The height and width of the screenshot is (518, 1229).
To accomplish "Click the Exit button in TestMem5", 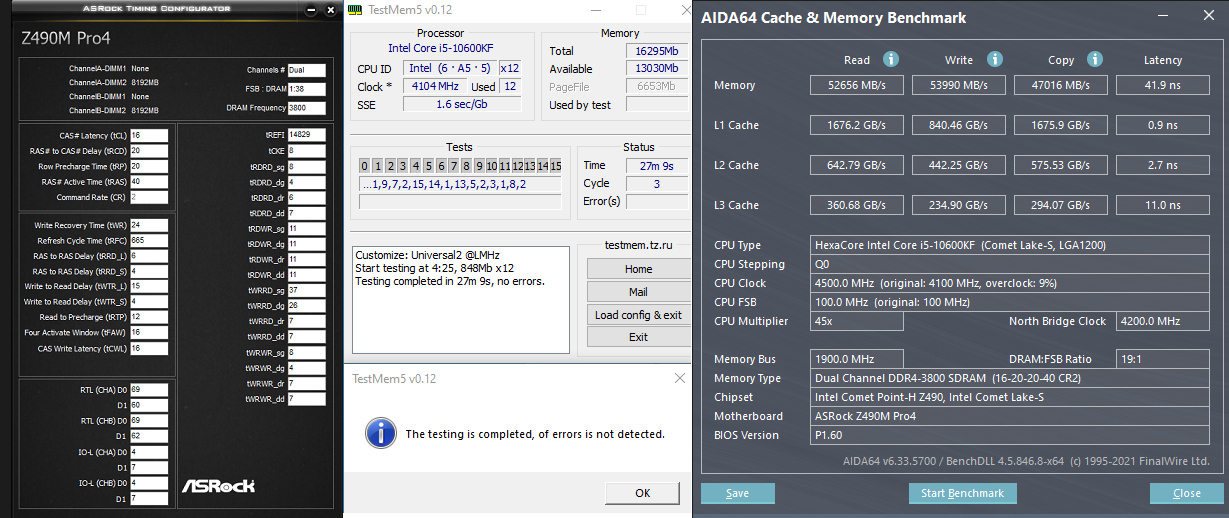I will (638, 337).
